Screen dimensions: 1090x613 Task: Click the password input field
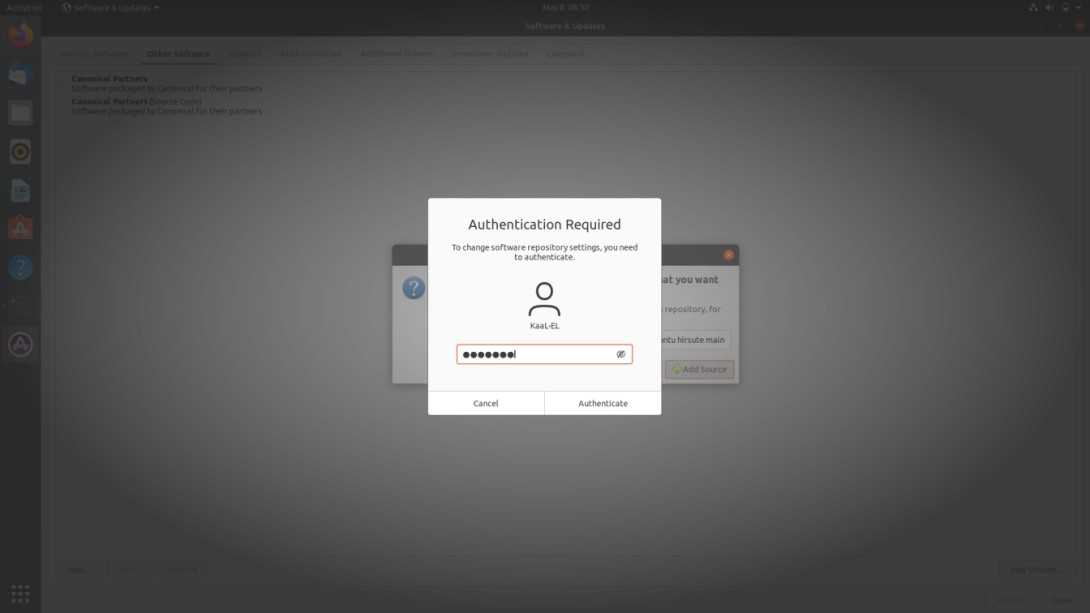pyautogui.click(x=544, y=354)
